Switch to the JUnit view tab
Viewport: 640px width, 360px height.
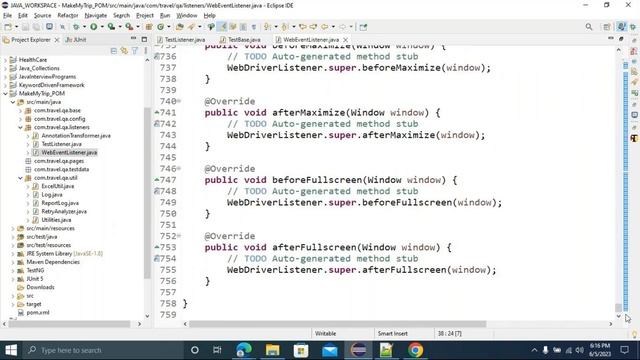(x=76, y=40)
